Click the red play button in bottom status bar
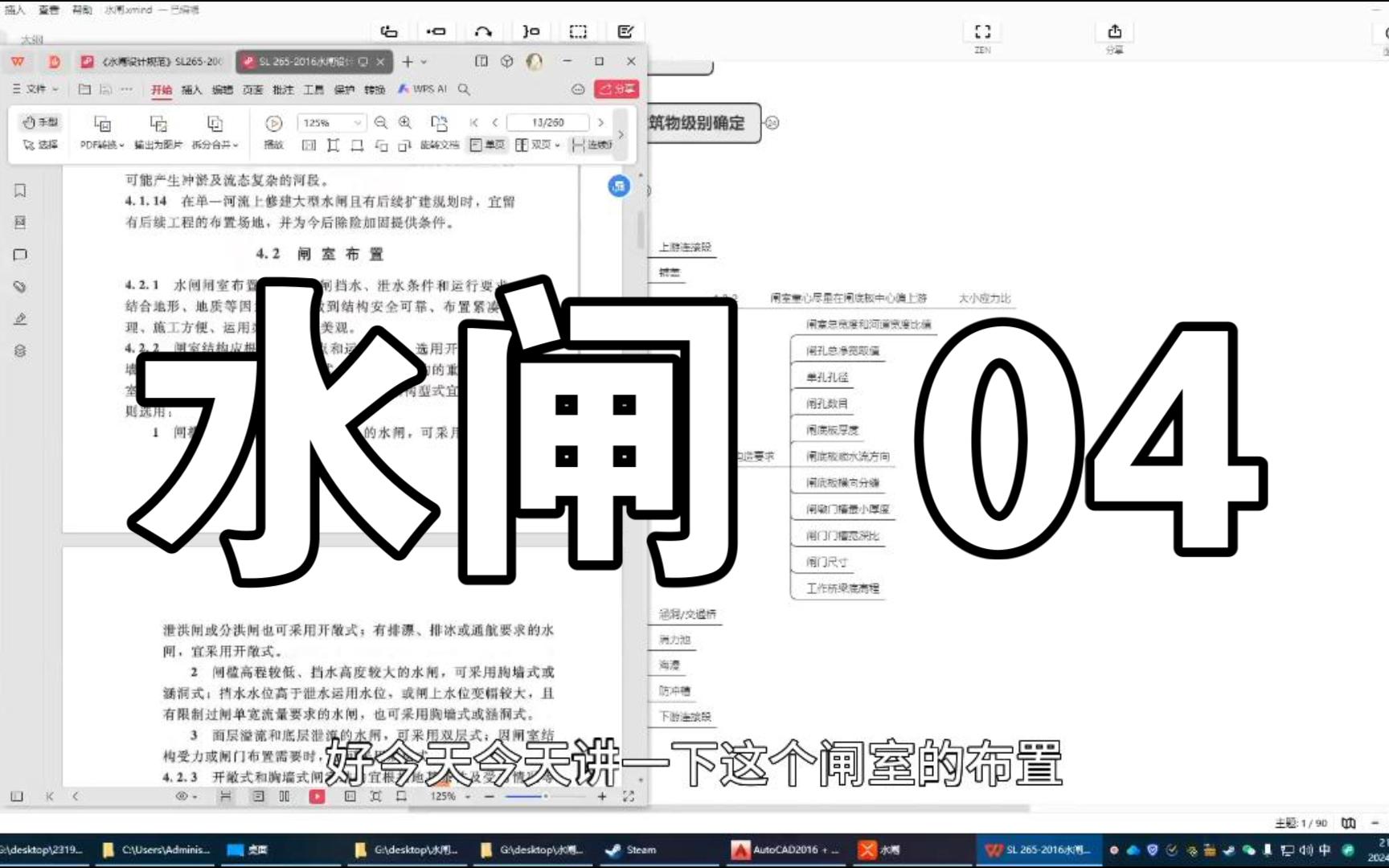This screenshot has height=868, width=1389. [x=318, y=796]
